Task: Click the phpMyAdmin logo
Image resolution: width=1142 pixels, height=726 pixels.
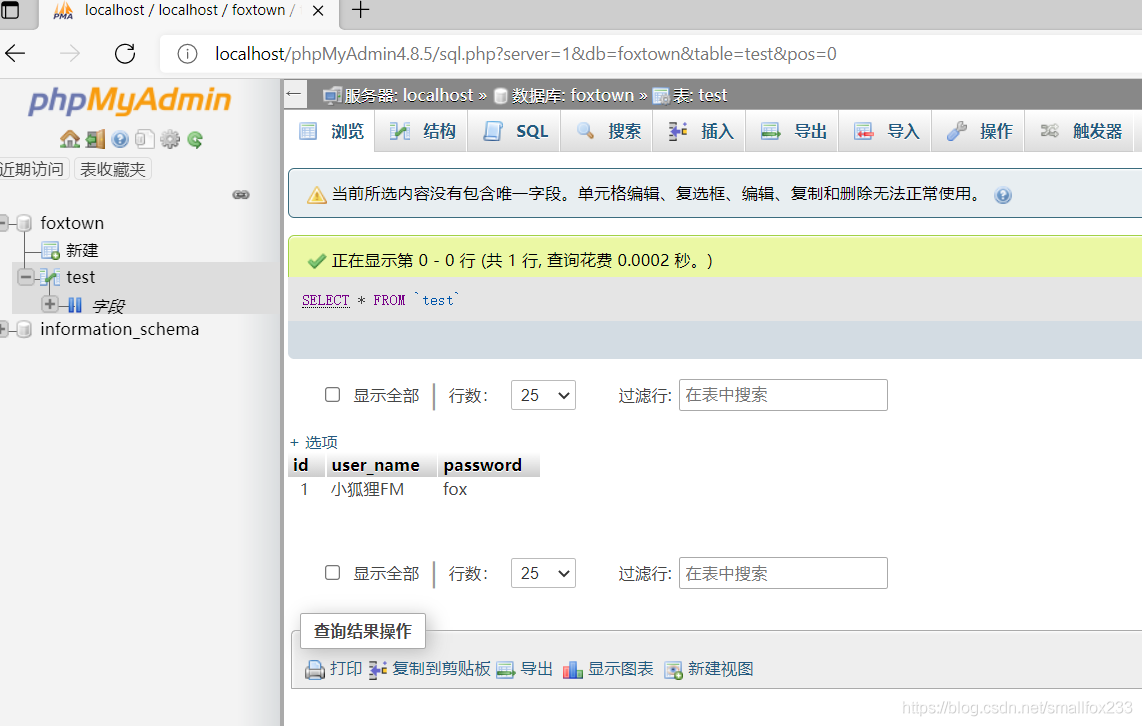Action: [x=130, y=100]
